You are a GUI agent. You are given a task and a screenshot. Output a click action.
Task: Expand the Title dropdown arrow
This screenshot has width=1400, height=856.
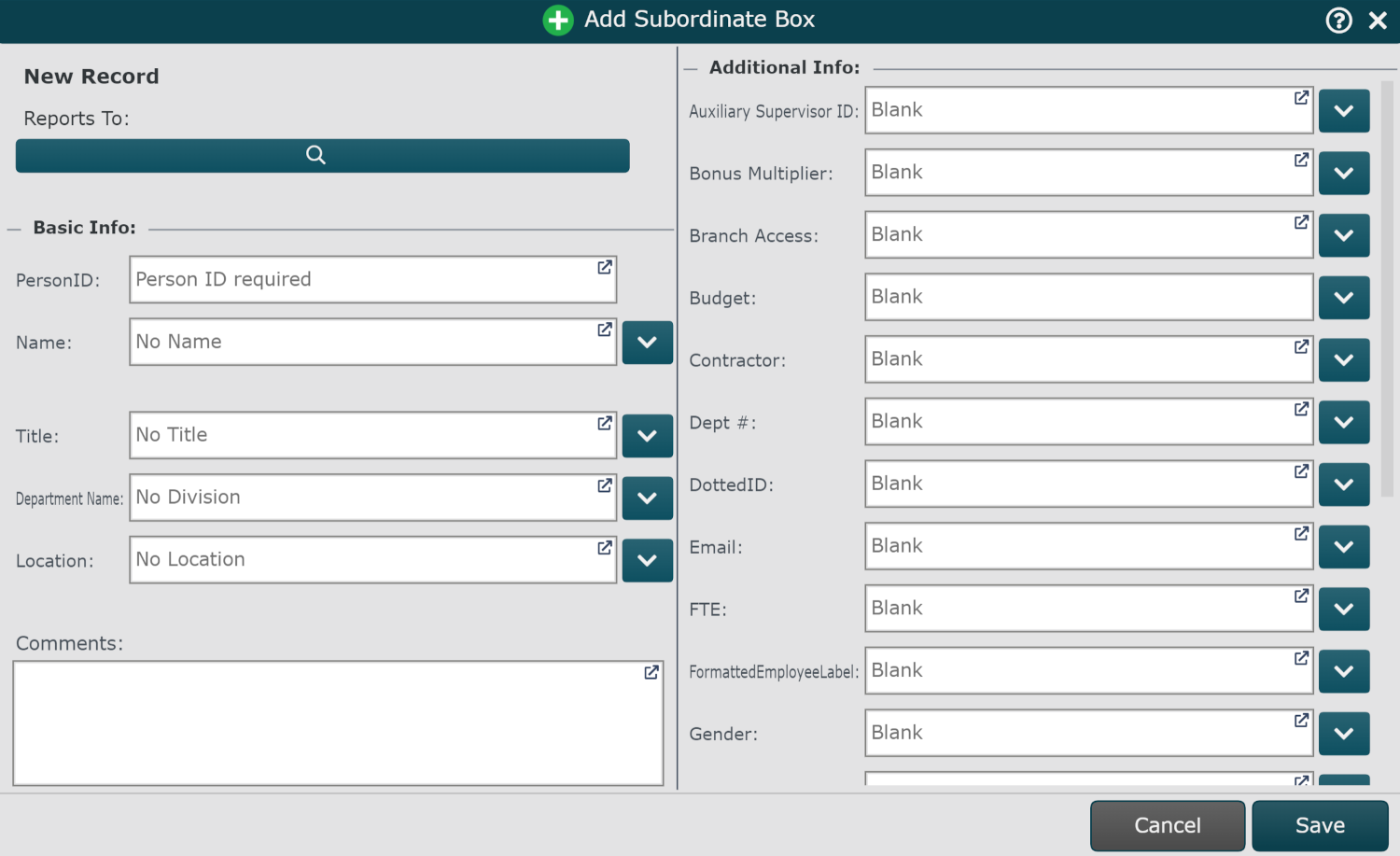(648, 436)
